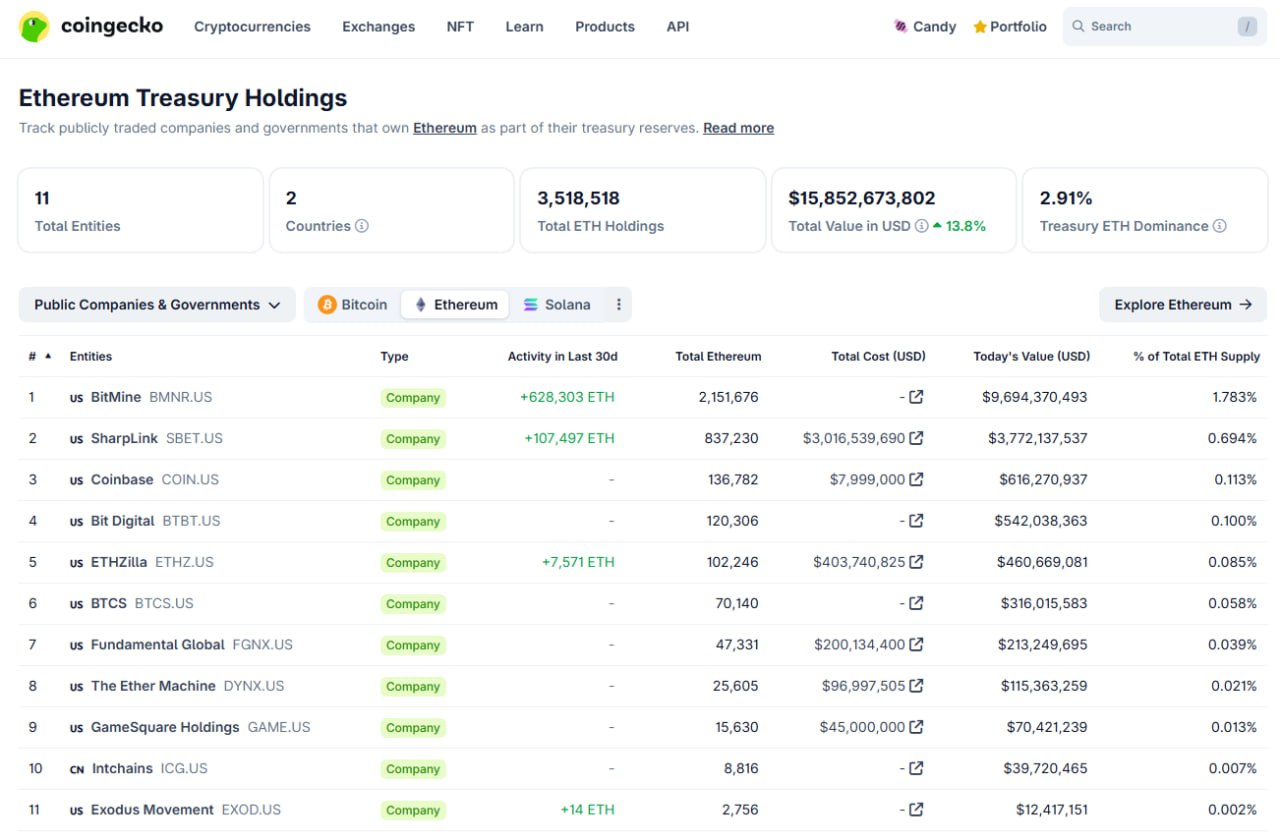Click the CoinGecko gecko logo icon
Image resolution: width=1280 pixels, height=840 pixels.
(x=34, y=26)
